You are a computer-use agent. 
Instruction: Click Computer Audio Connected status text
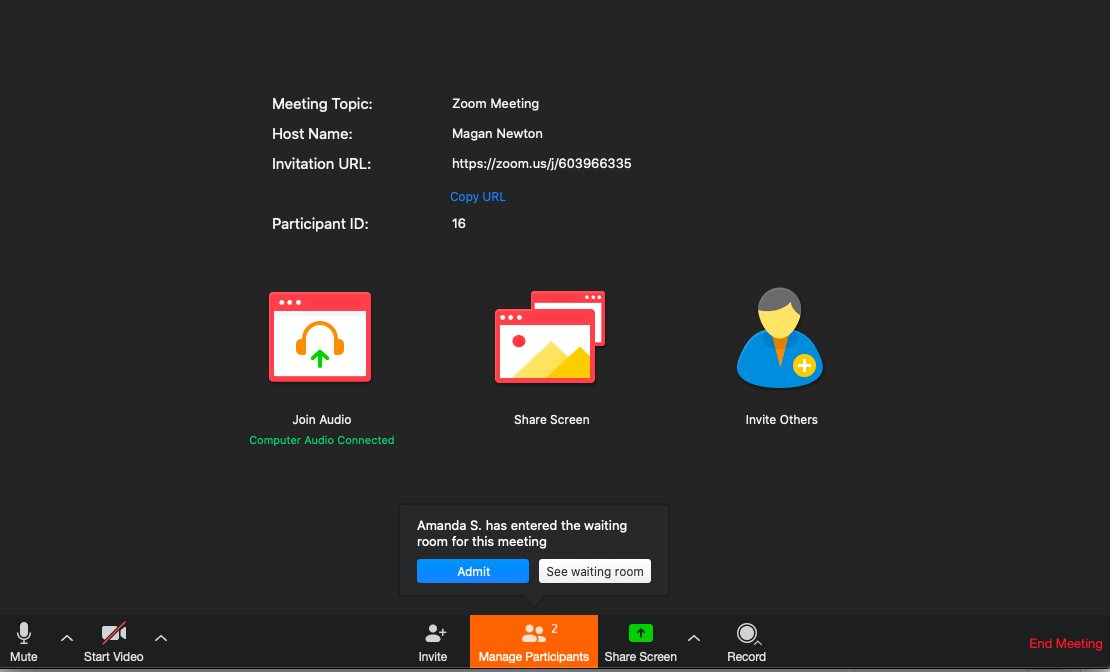[x=321, y=440]
